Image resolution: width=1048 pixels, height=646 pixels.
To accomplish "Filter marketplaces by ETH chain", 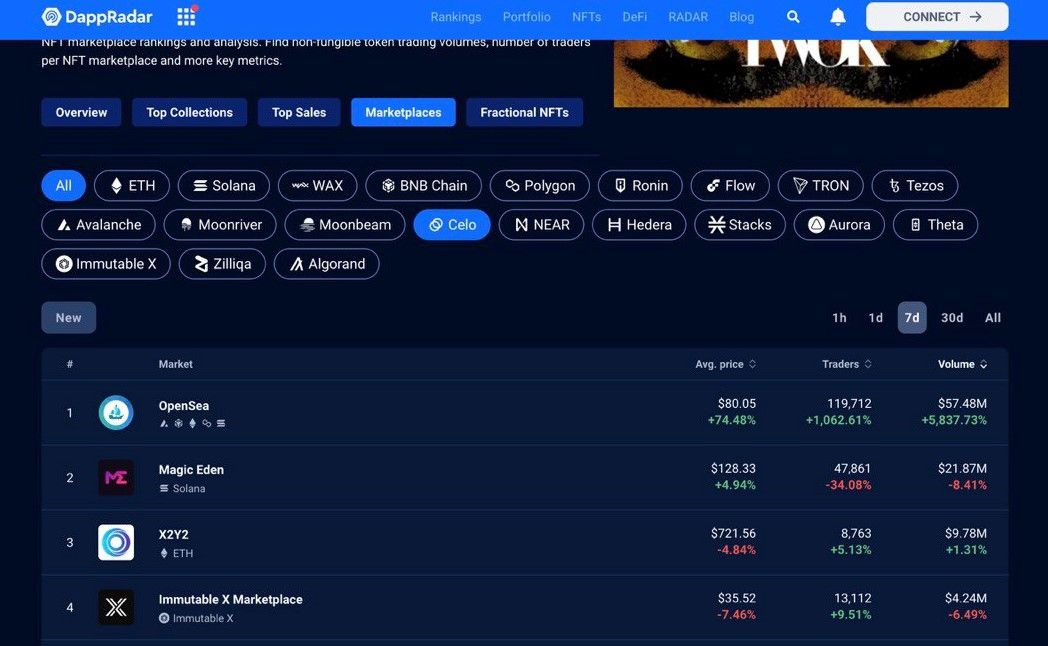I will (x=132, y=185).
